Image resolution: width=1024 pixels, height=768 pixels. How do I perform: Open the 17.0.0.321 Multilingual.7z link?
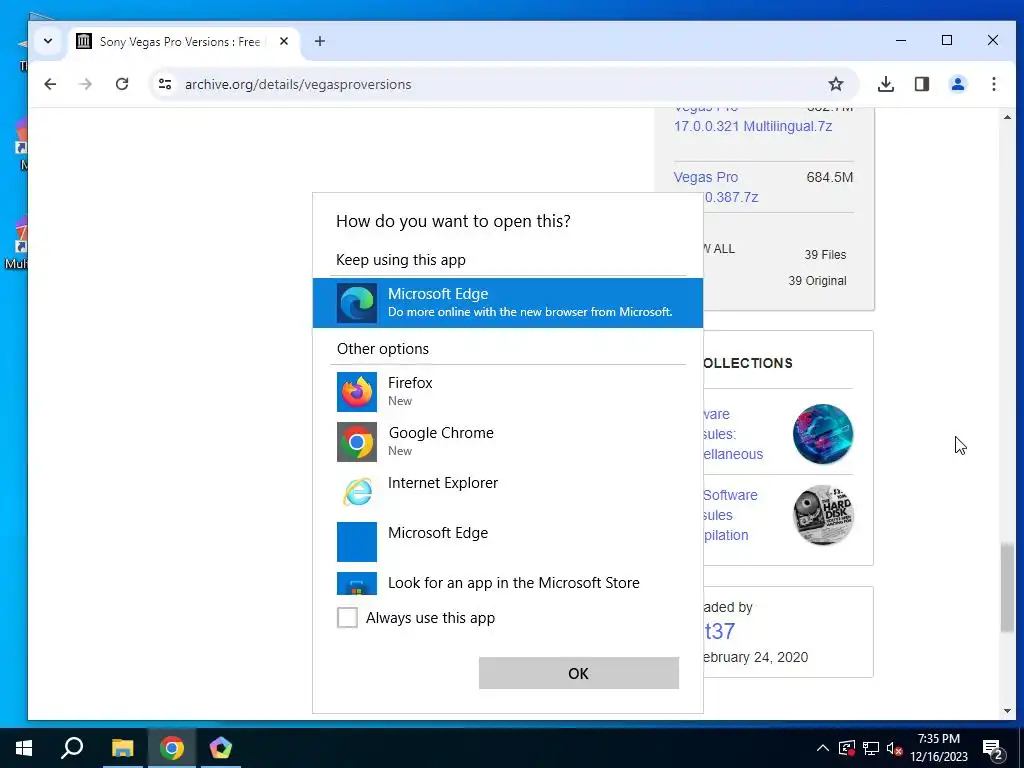[753, 126]
